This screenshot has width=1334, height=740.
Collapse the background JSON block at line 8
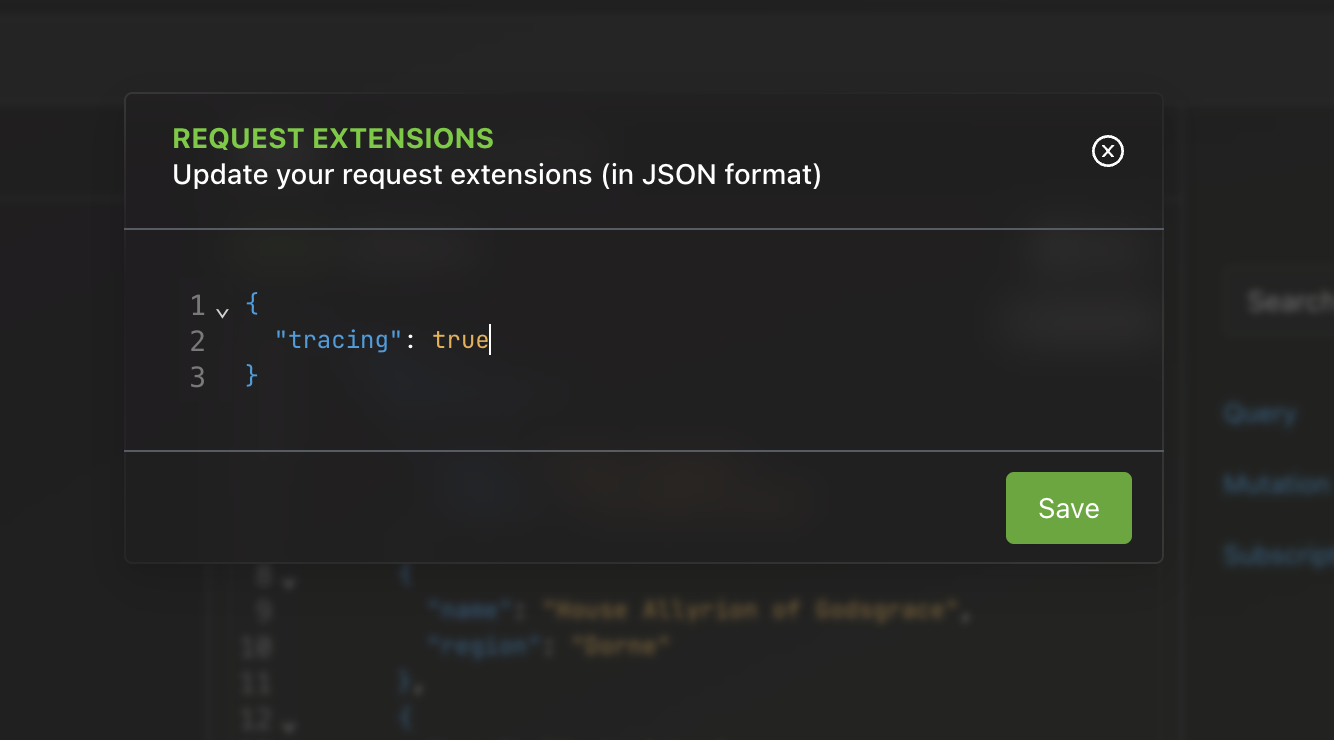click(287, 582)
